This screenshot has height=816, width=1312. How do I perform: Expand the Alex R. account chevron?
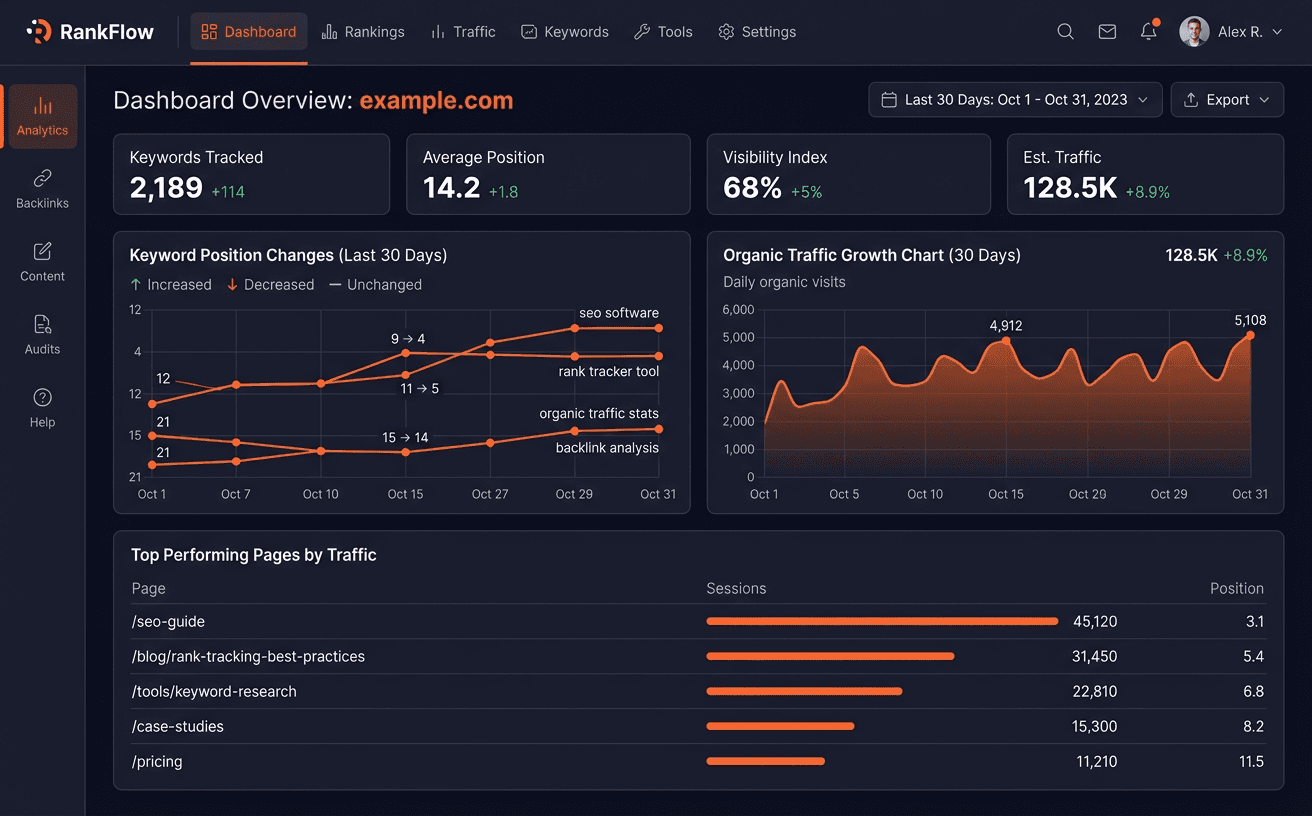pos(1277,32)
